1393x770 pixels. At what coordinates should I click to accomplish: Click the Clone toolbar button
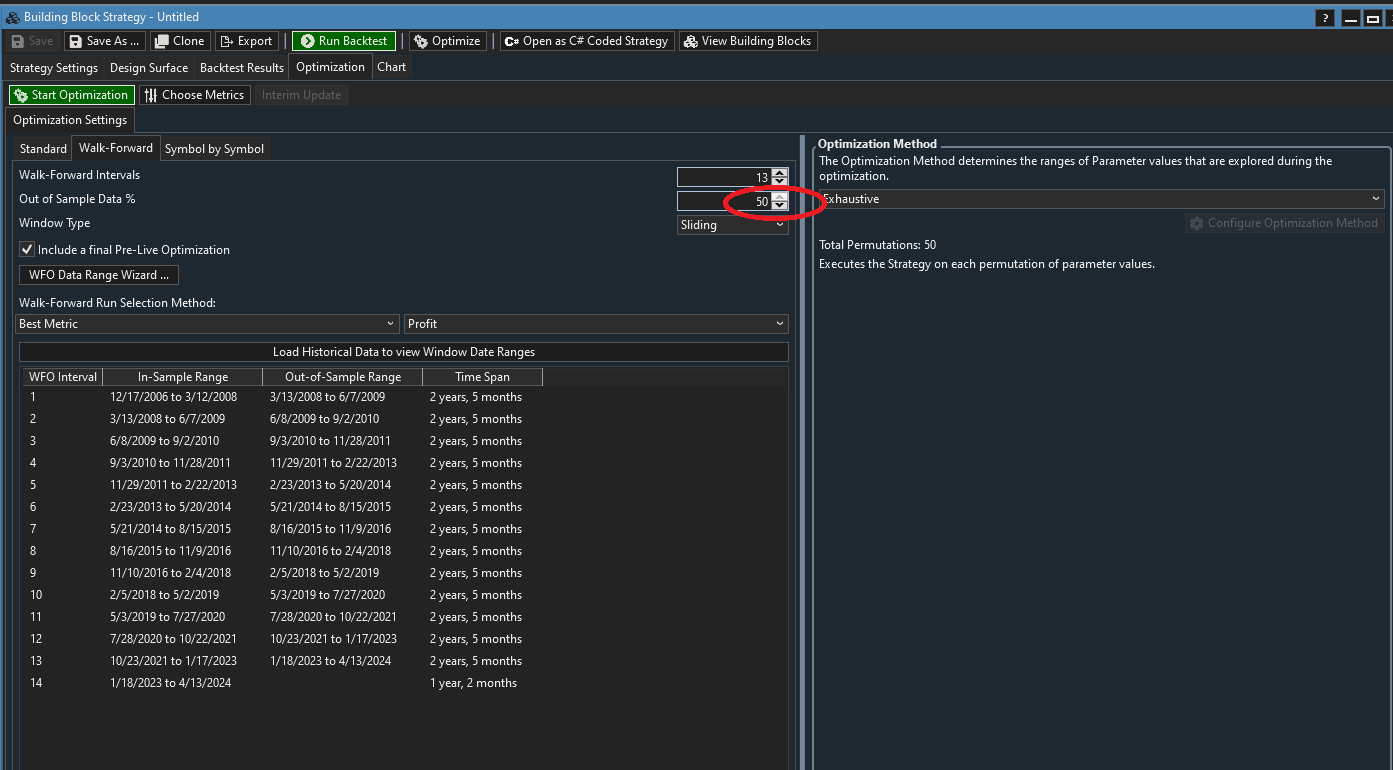point(180,41)
